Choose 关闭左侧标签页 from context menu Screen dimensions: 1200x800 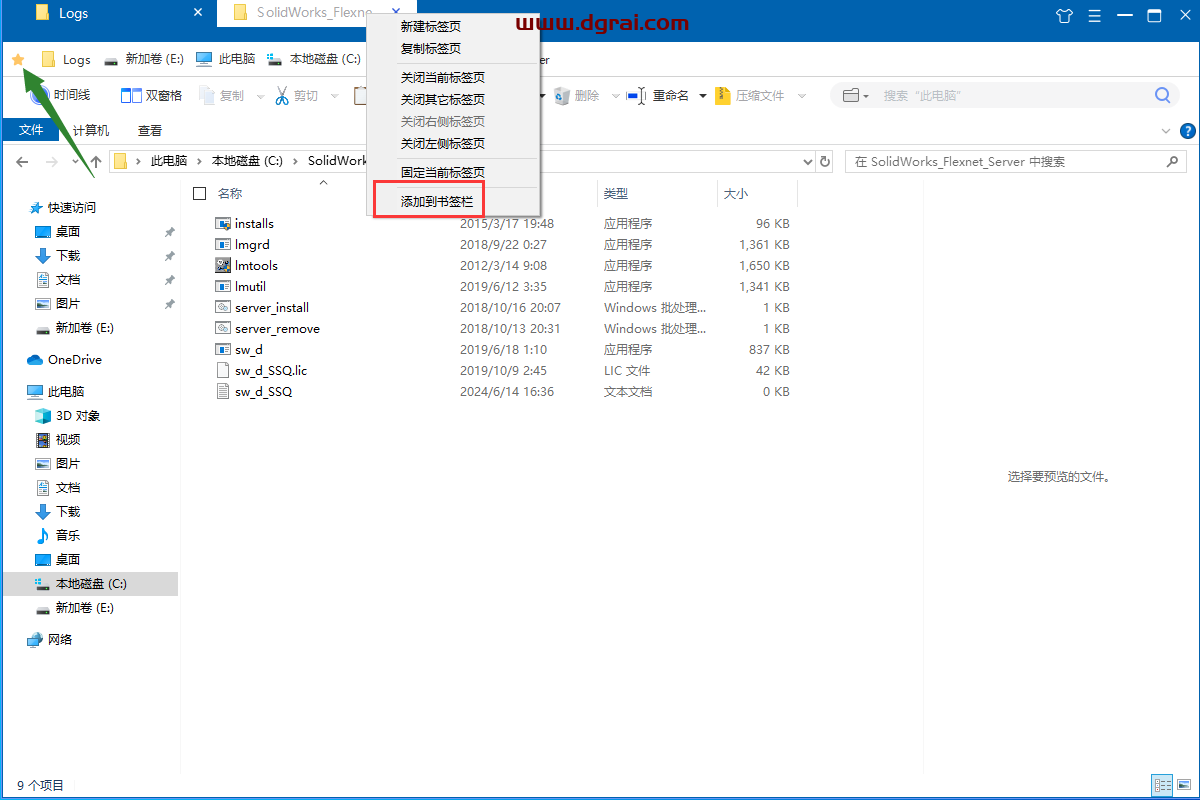[443, 144]
